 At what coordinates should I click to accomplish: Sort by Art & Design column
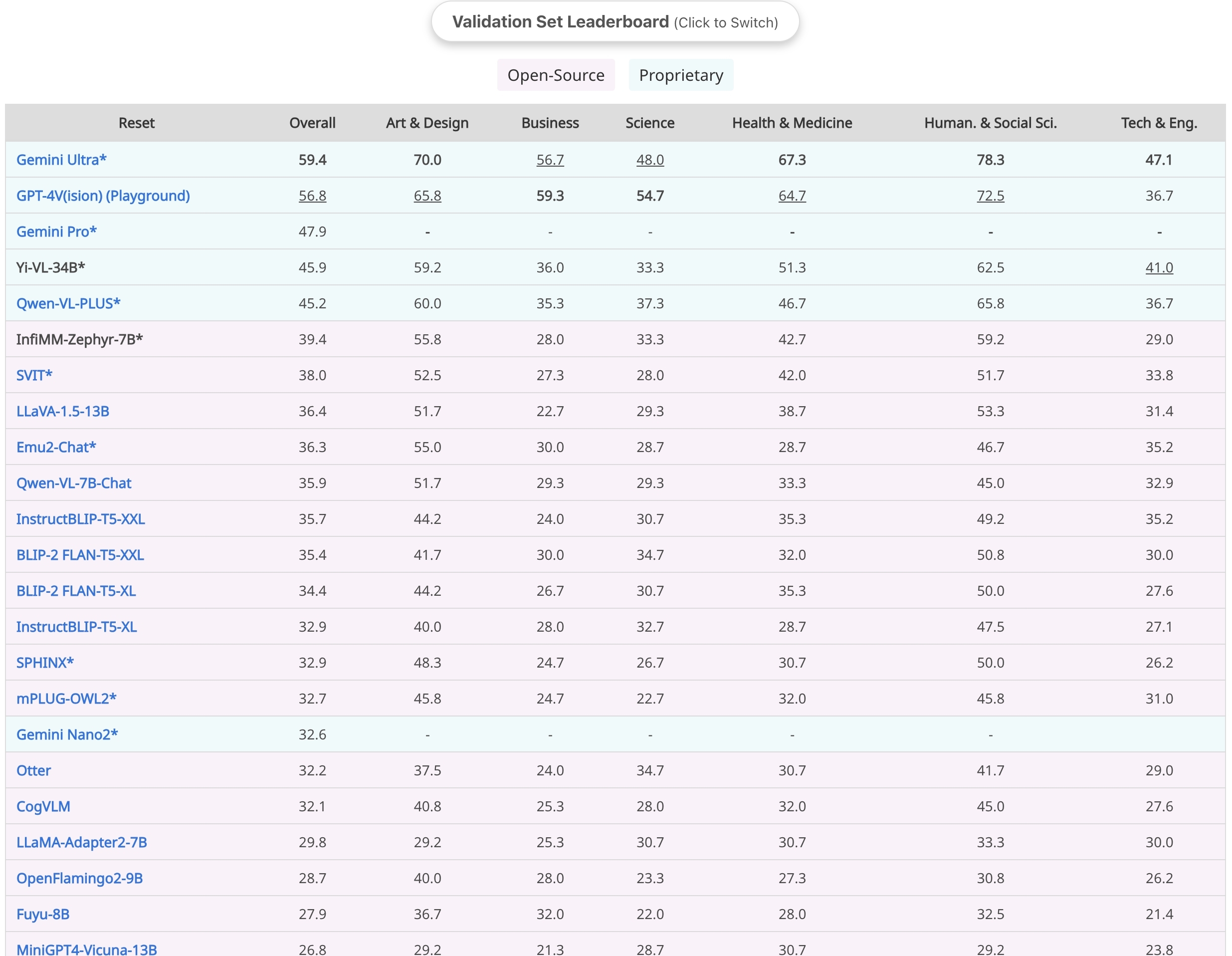[x=427, y=123]
